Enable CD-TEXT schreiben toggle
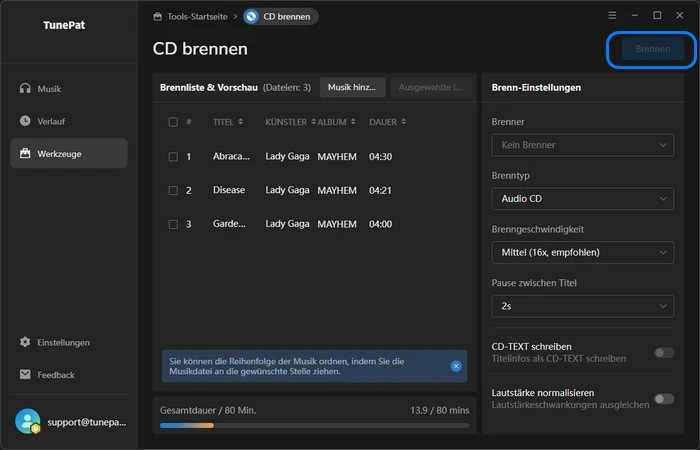Image resolution: width=700 pixels, height=450 pixels. pos(664,353)
